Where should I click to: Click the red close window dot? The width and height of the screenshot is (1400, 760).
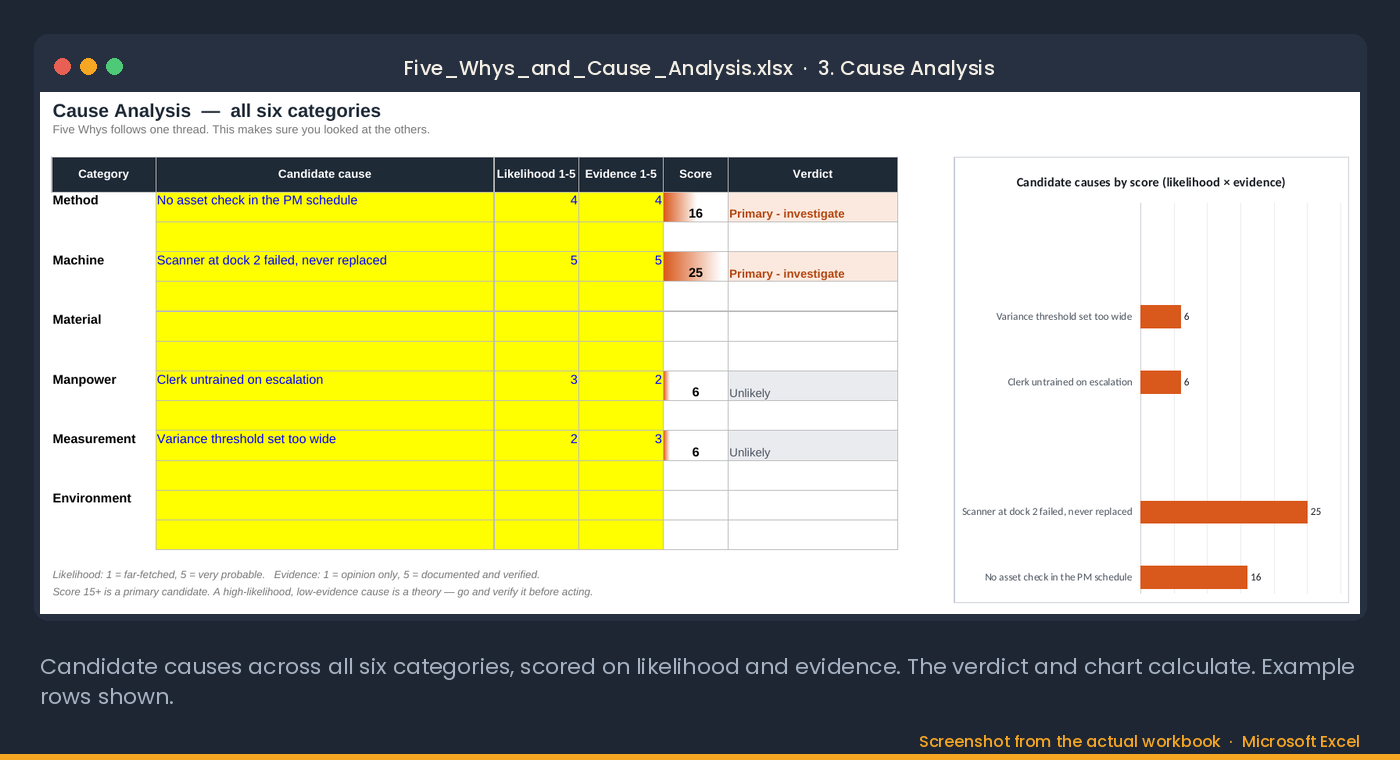62,67
